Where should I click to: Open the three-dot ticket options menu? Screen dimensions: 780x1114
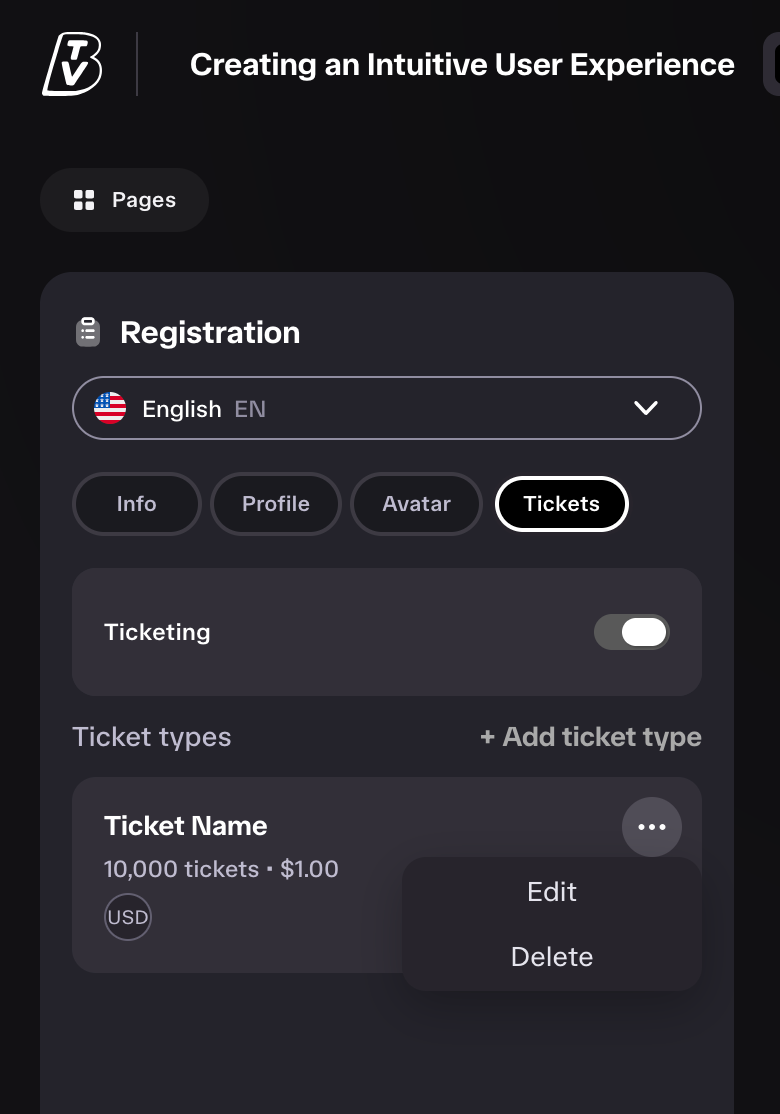click(652, 827)
